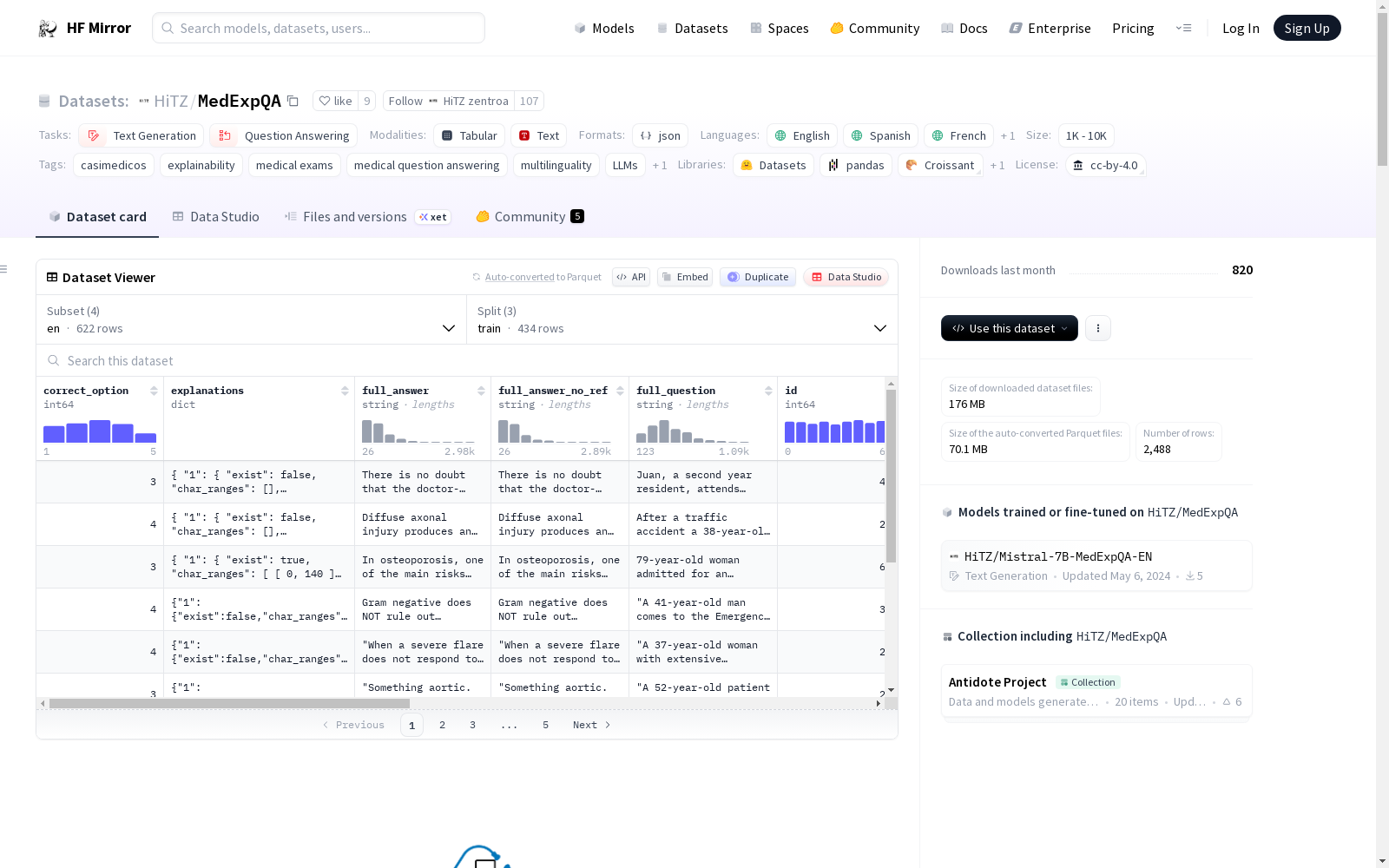Click the Auto-converted refresh icon
The image size is (1389, 868).
tap(477, 278)
